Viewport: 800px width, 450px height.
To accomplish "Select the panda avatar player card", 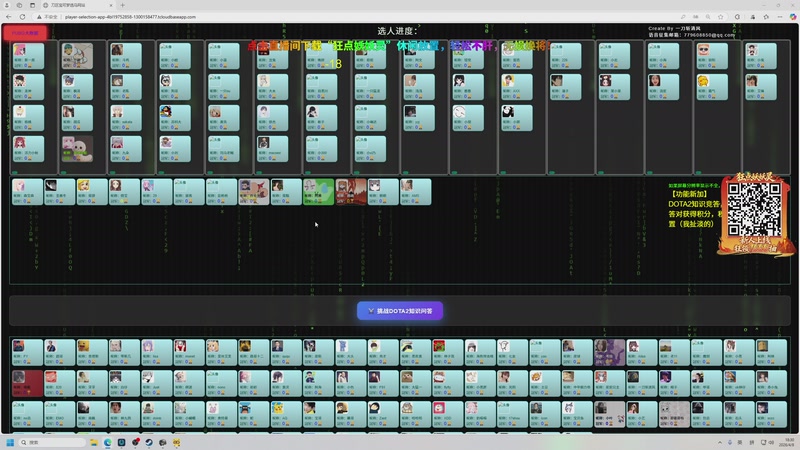I will (x=517, y=118).
